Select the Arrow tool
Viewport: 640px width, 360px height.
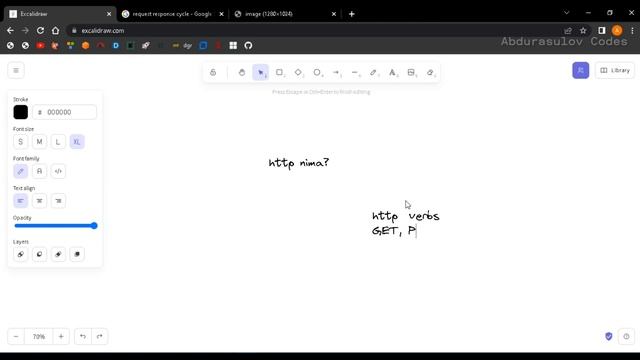click(336, 72)
